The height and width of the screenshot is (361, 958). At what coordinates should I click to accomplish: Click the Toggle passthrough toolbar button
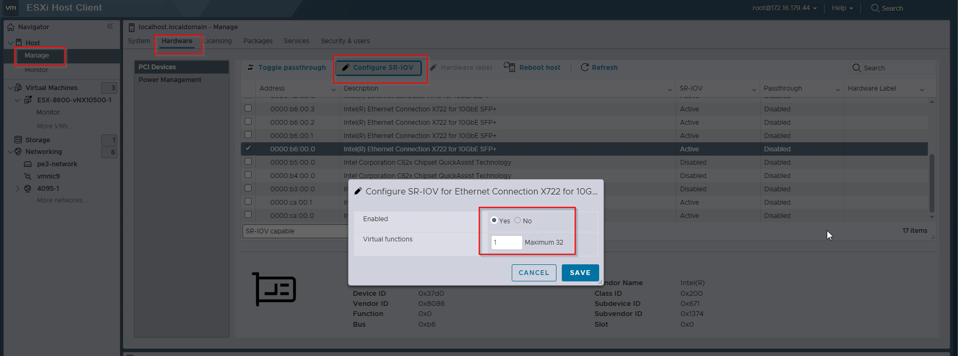tap(286, 67)
